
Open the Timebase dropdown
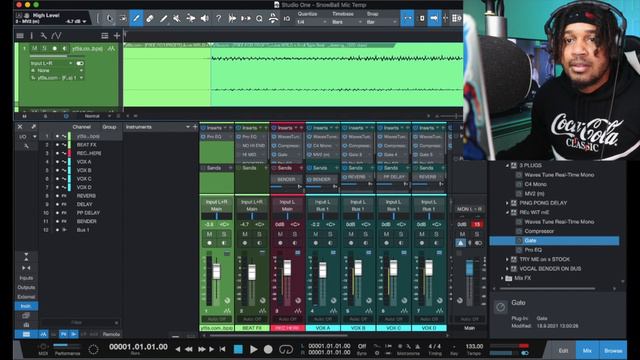coord(347,22)
